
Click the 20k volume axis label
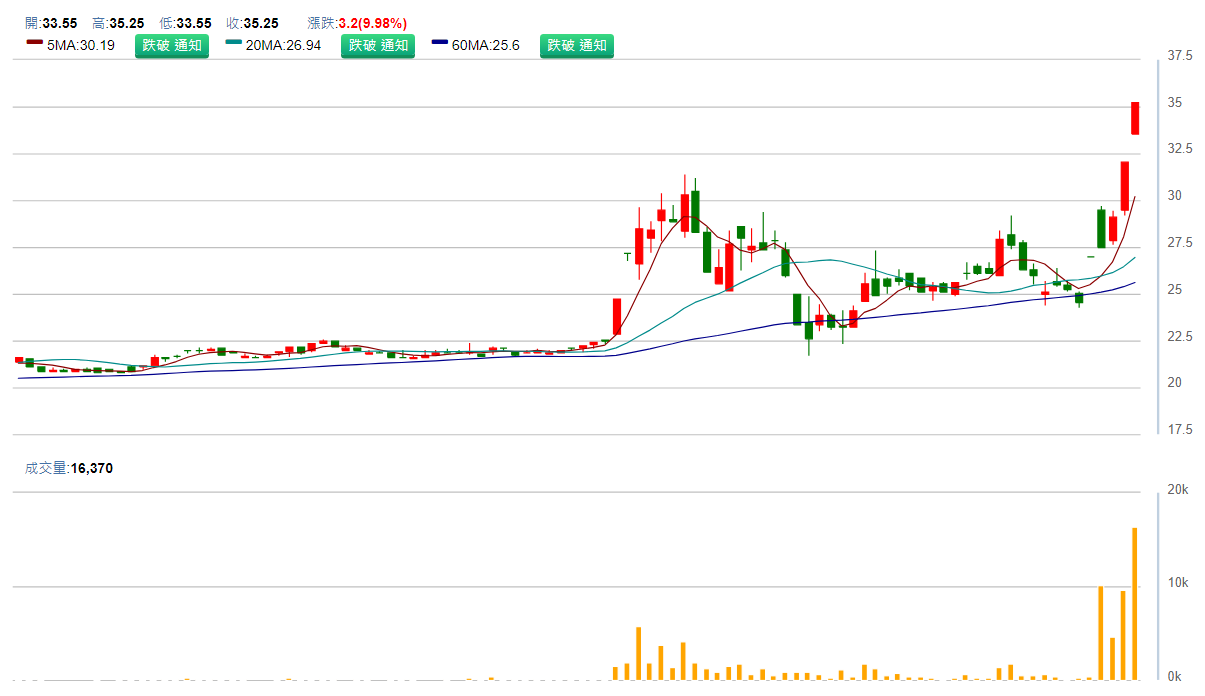click(1178, 490)
